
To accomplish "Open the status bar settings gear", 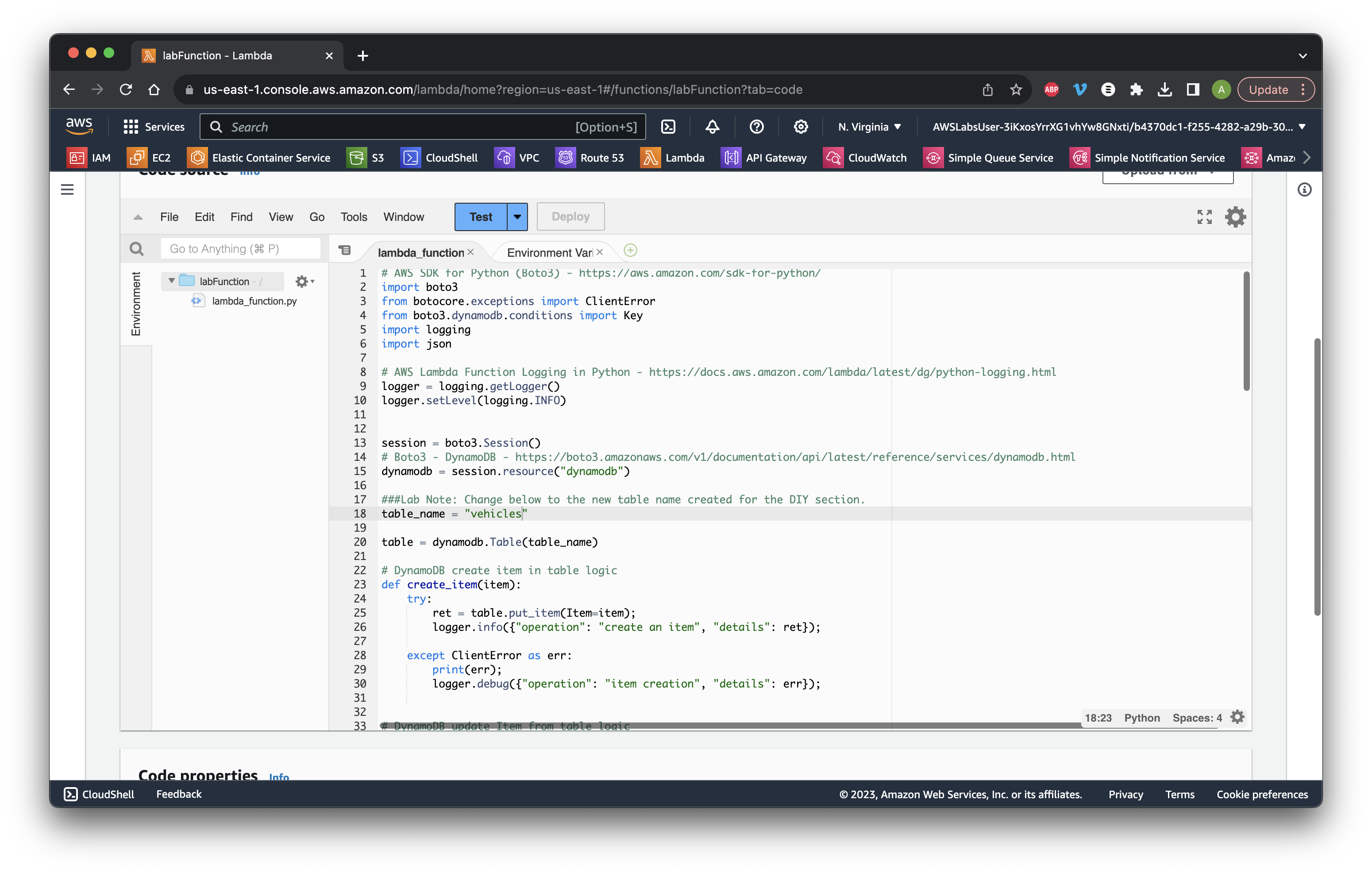I will tap(1237, 718).
